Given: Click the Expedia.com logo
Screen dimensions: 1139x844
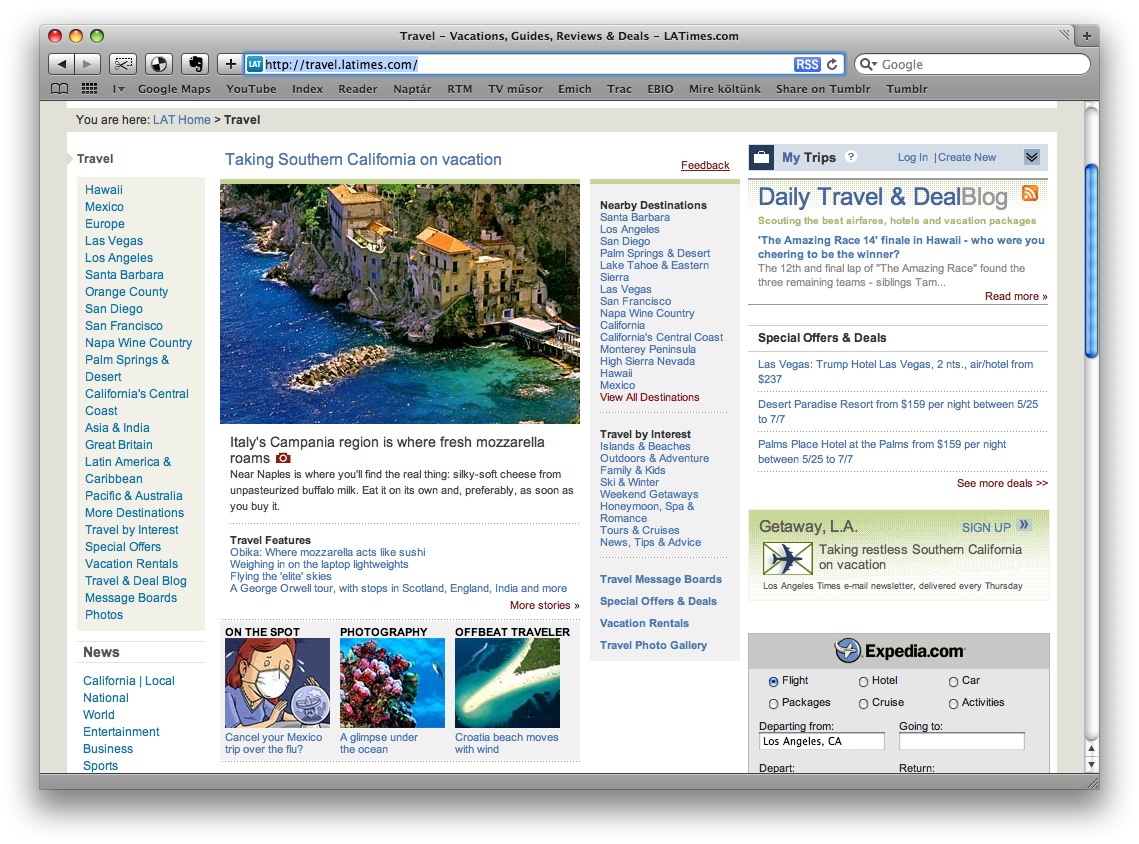Looking at the screenshot, I should coord(900,650).
